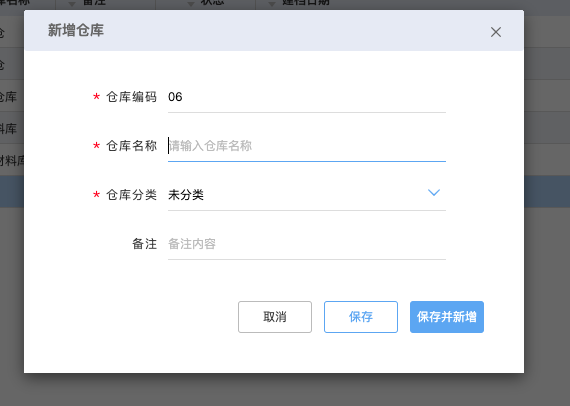Focus the 仓库名称 input field

point(306,146)
